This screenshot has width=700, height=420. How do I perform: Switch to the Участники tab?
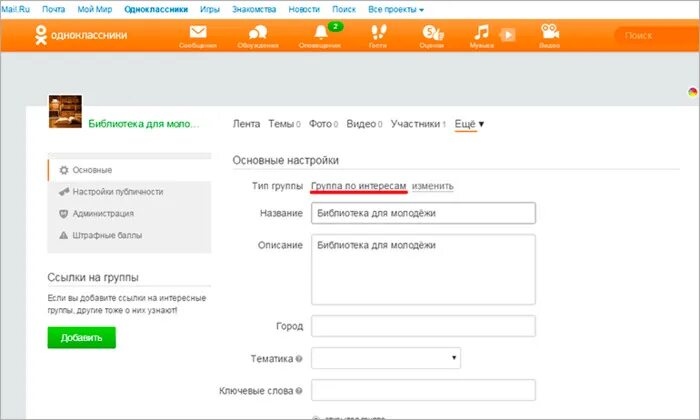(418, 124)
